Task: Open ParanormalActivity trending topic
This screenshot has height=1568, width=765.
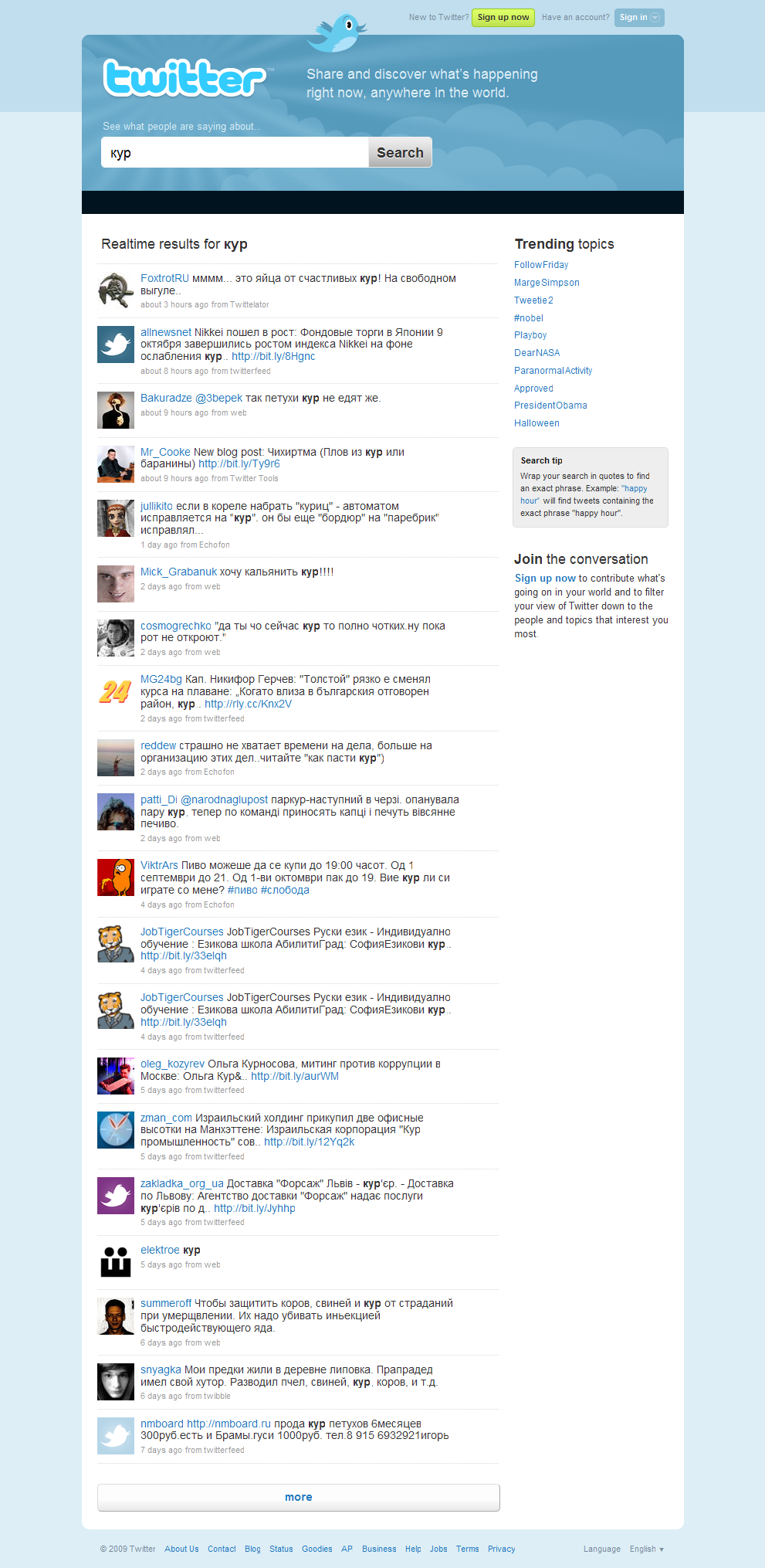Action: pyautogui.click(x=553, y=371)
